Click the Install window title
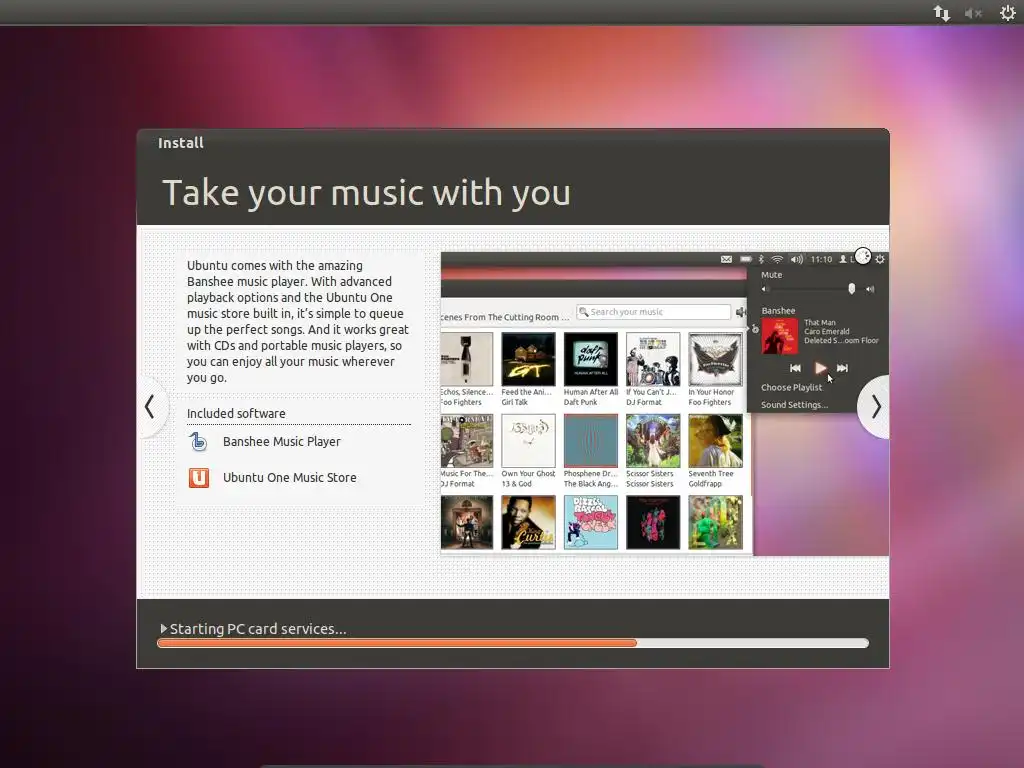This screenshot has height=768, width=1024. (181, 143)
